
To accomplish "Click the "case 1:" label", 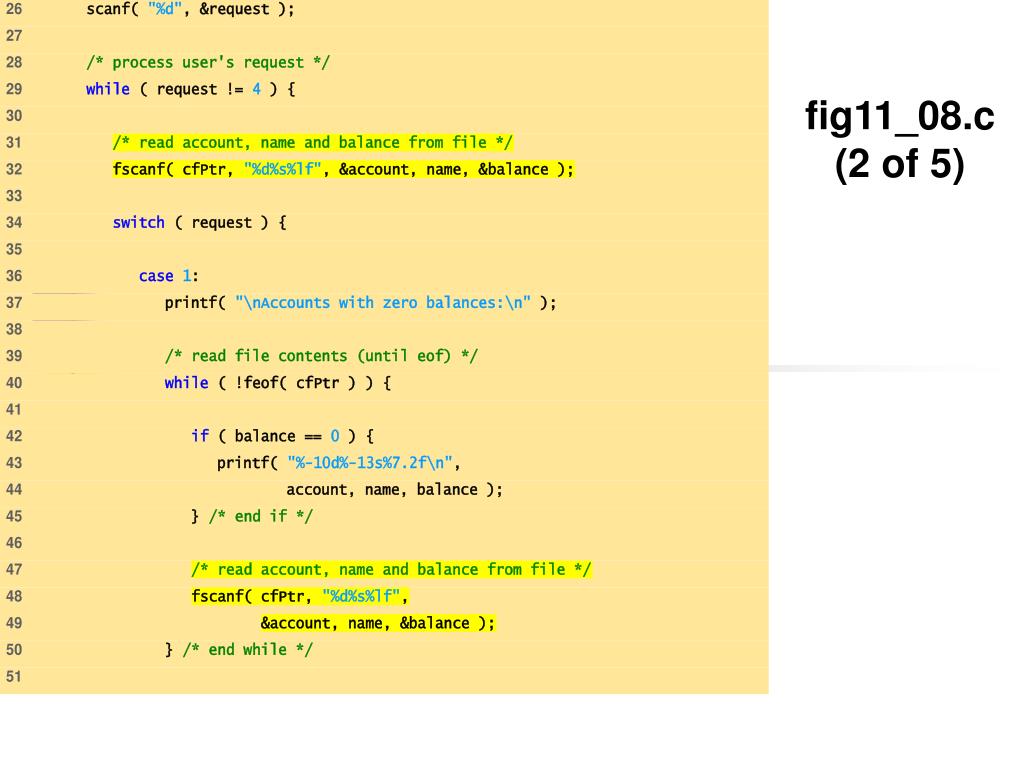I will [x=168, y=276].
